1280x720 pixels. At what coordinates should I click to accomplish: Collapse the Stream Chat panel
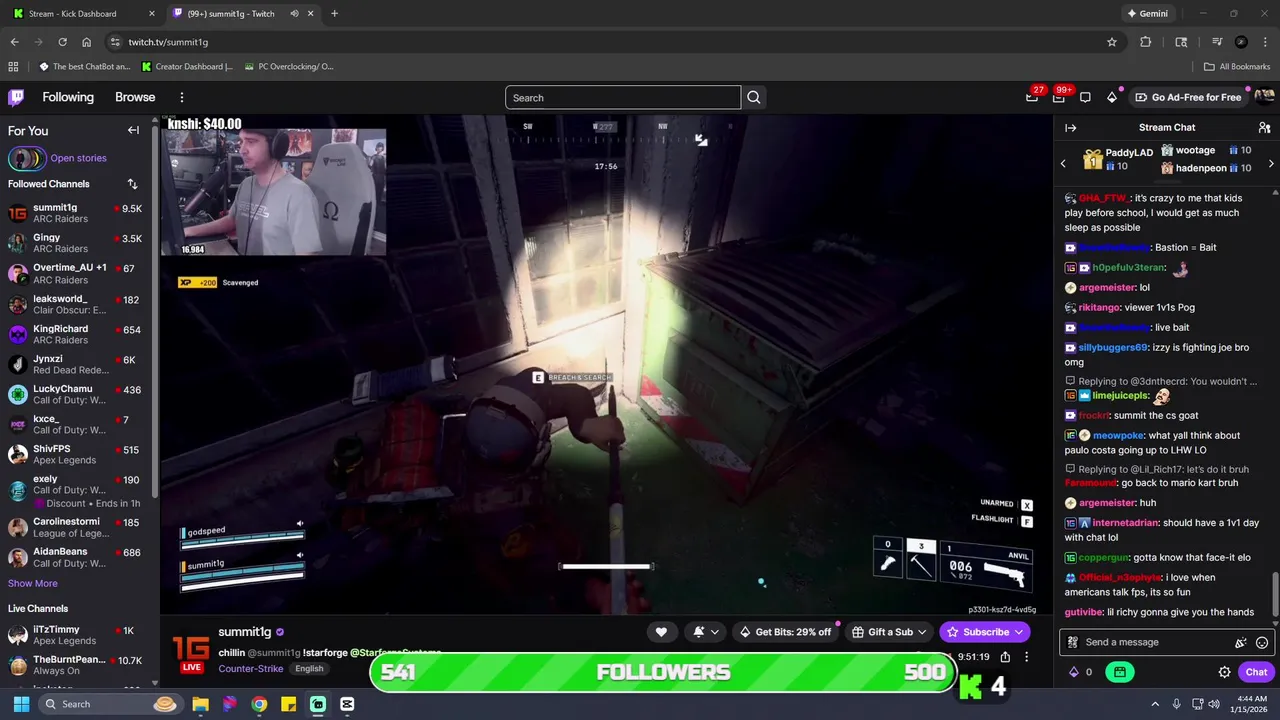(1070, 128)
